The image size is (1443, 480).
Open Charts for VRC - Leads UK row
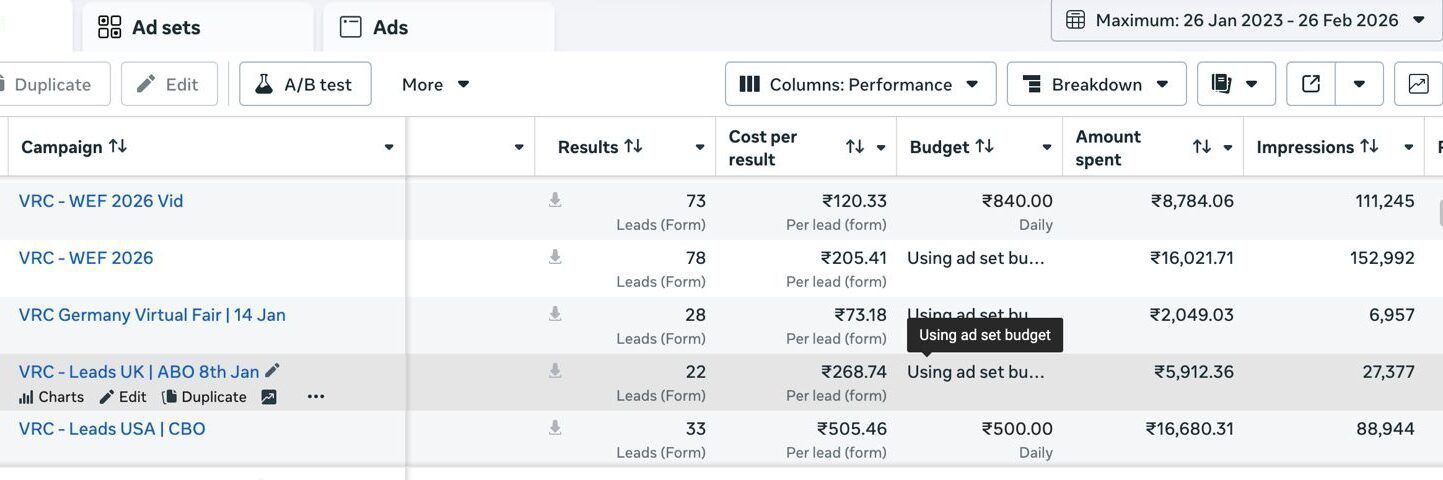tap(51, 397)
